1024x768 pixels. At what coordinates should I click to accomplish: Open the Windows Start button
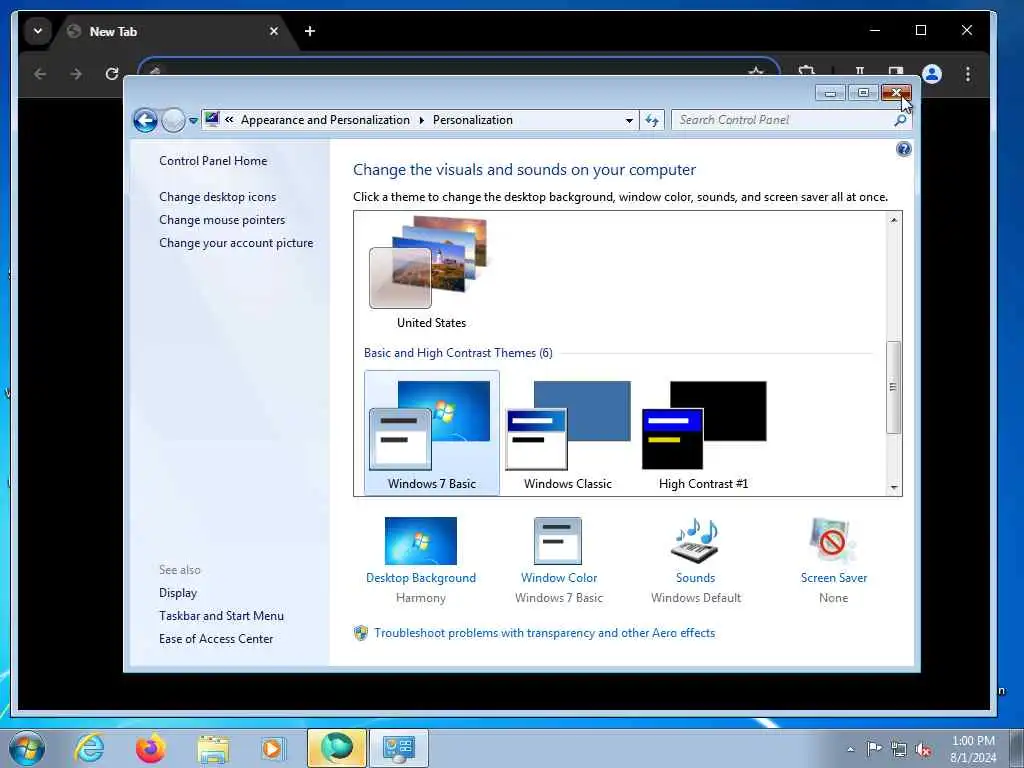click(x=27, y=748)
